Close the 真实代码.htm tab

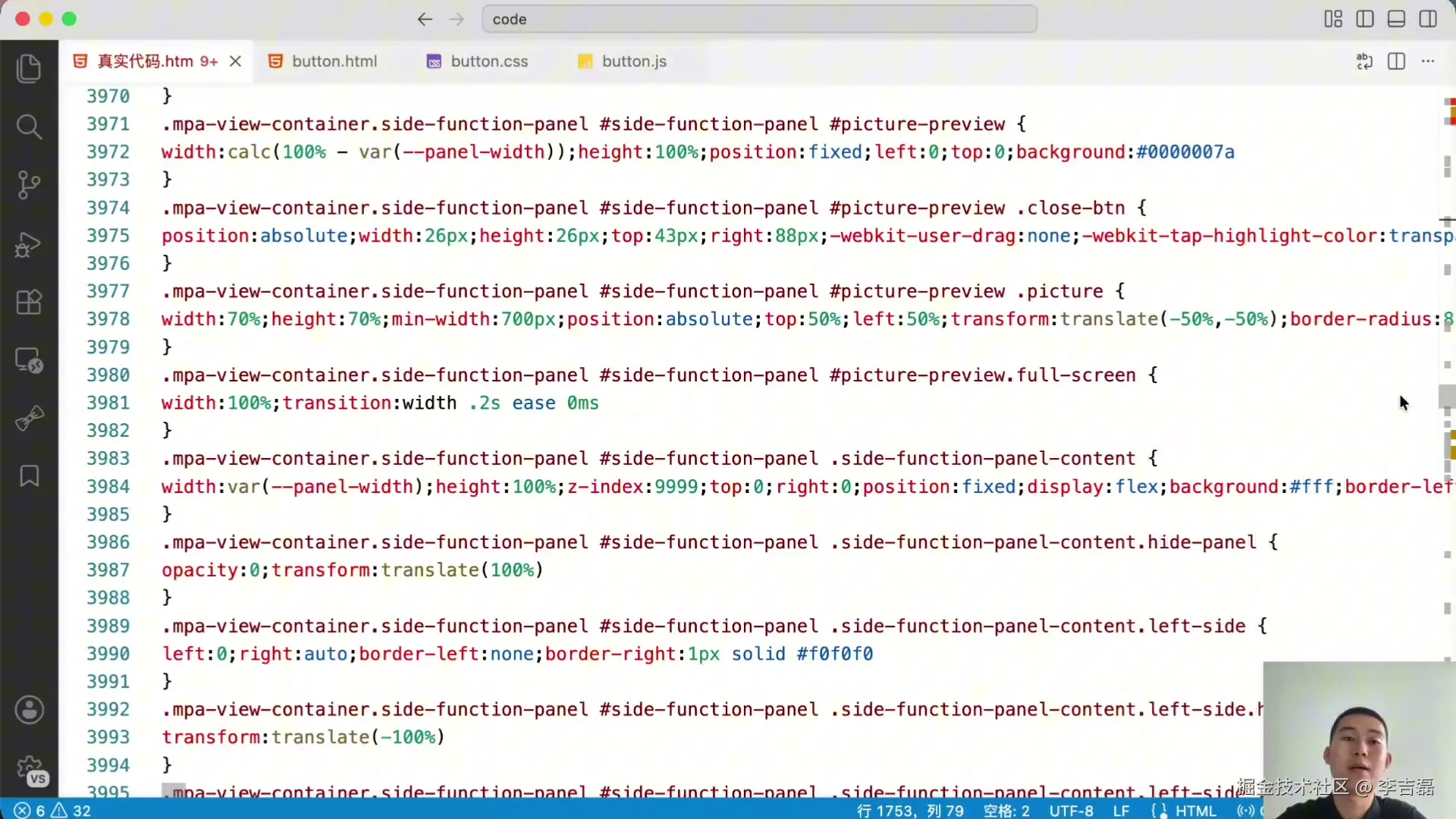(x=236, y=61)
